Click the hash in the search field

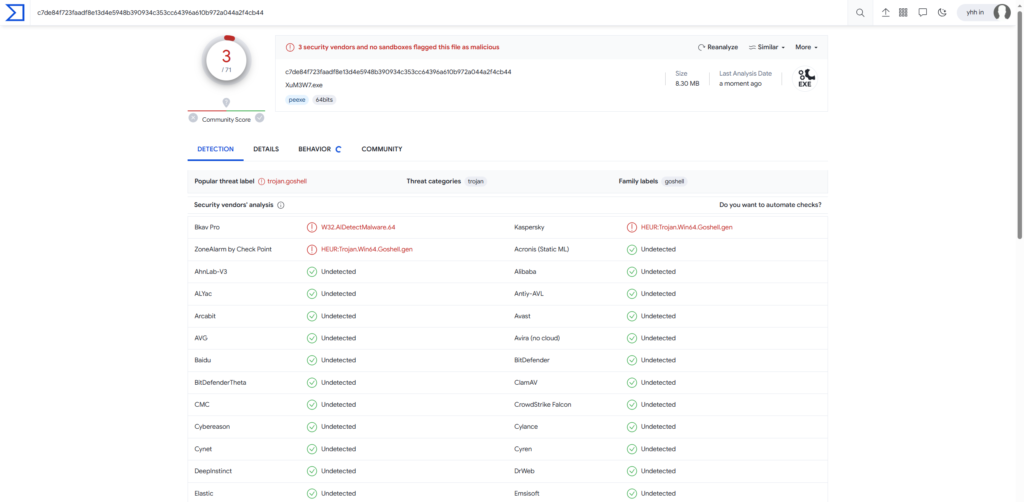150,12
